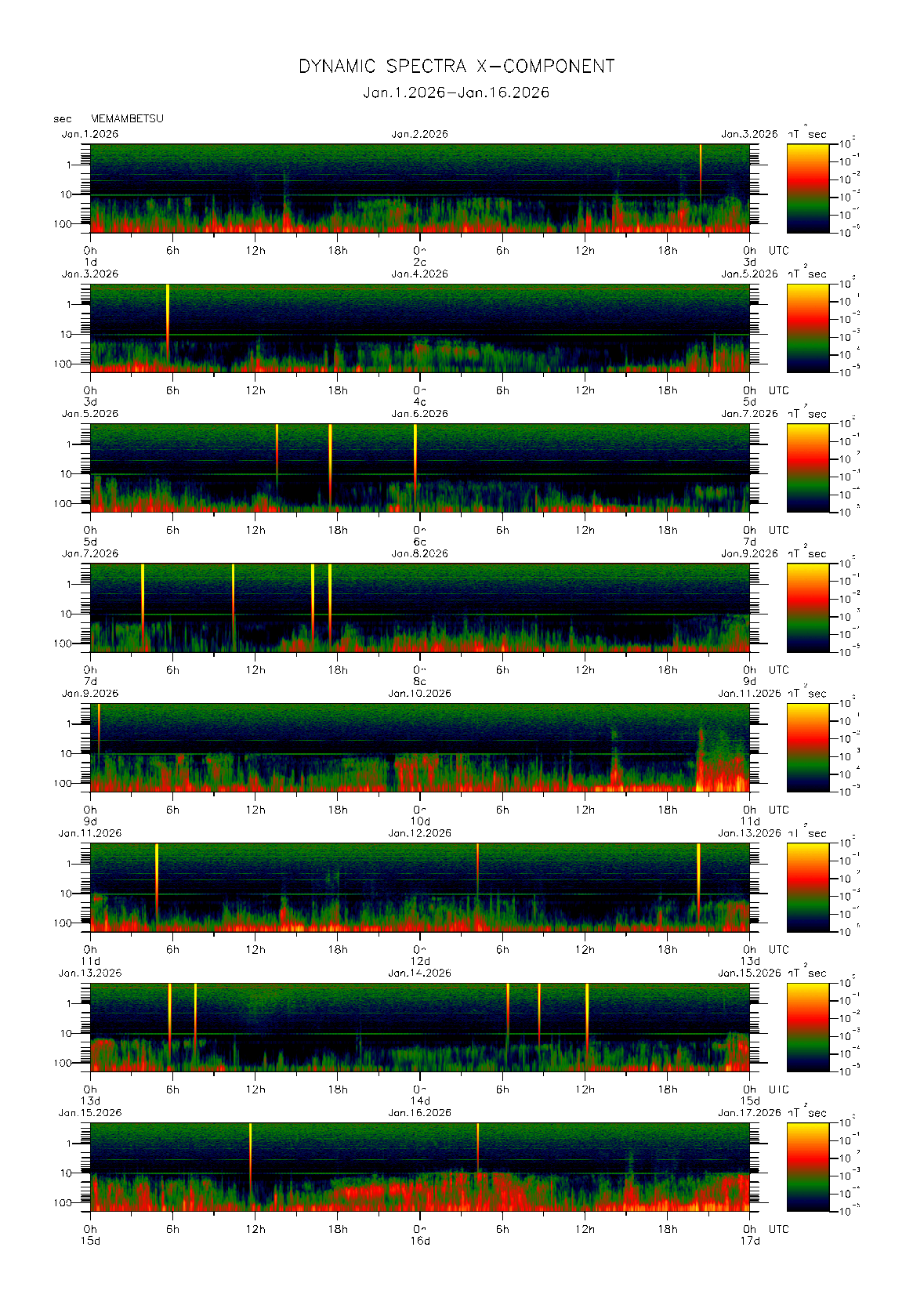Select the colorbar next to the second spectrogram

click(807, 328)
